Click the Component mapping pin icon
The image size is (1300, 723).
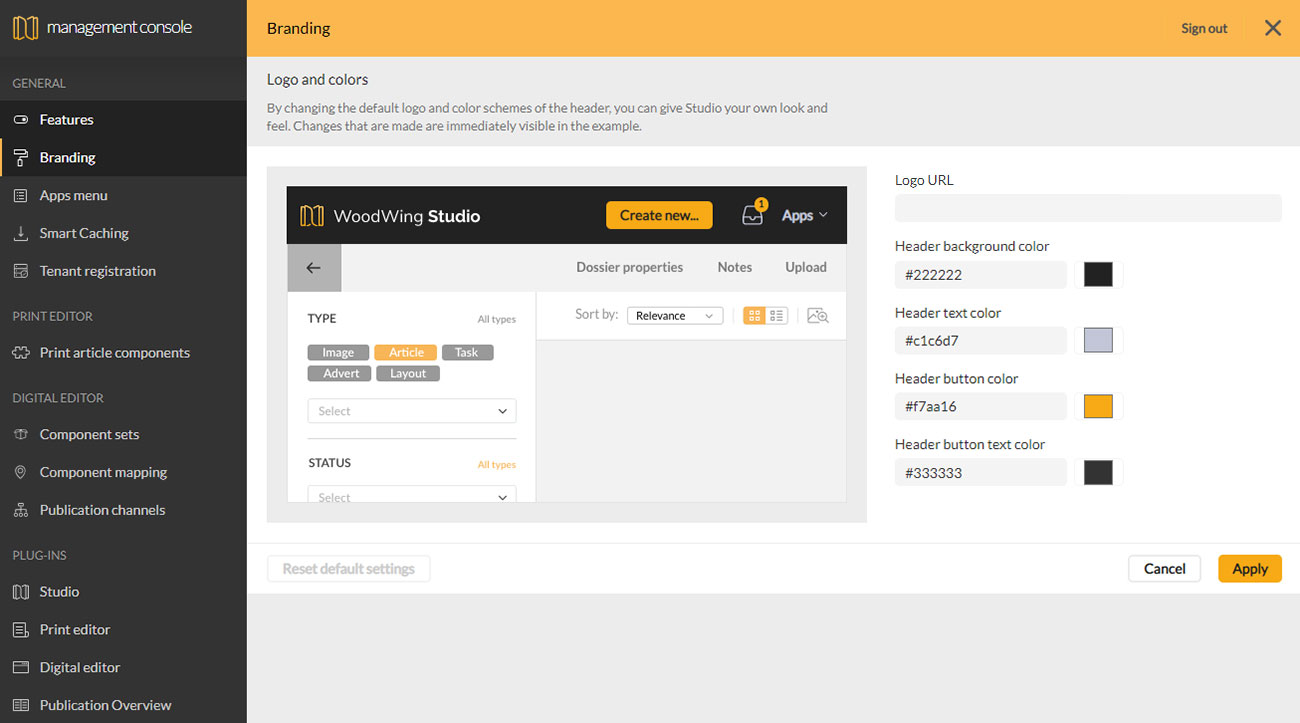click(x=20, y=472)
